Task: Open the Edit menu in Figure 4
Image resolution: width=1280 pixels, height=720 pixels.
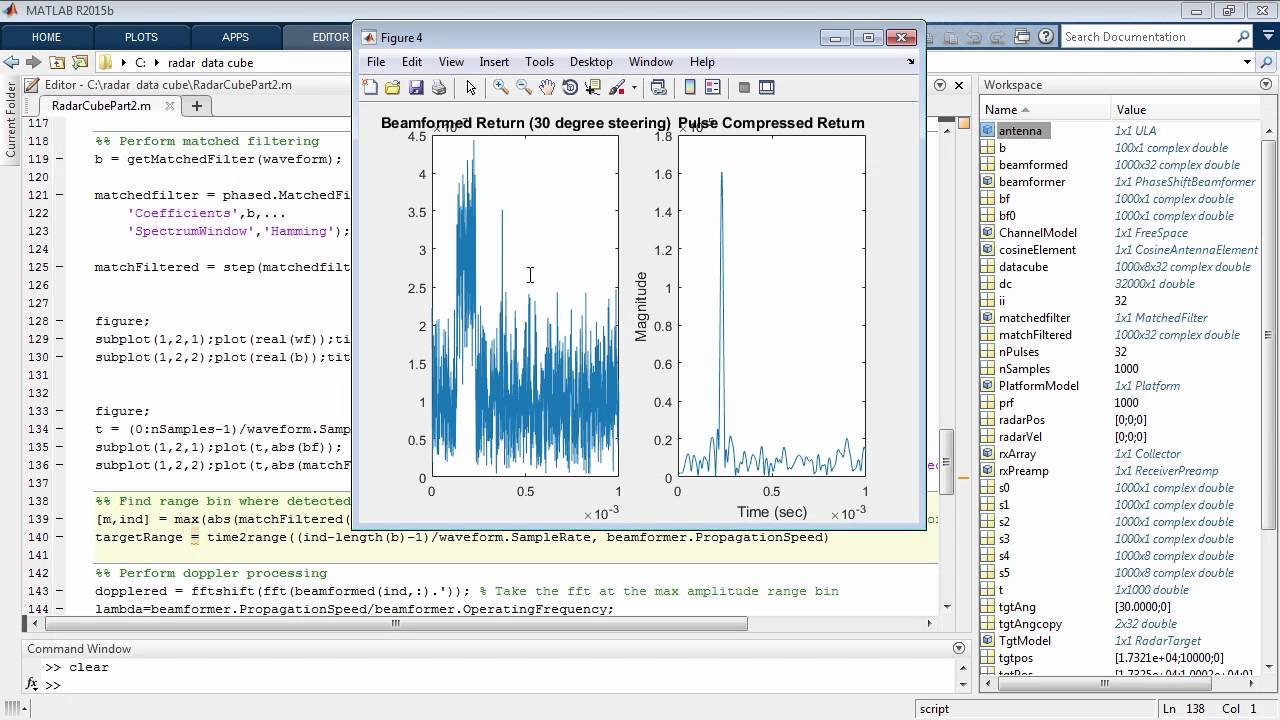Action: (x=411, y=62)
